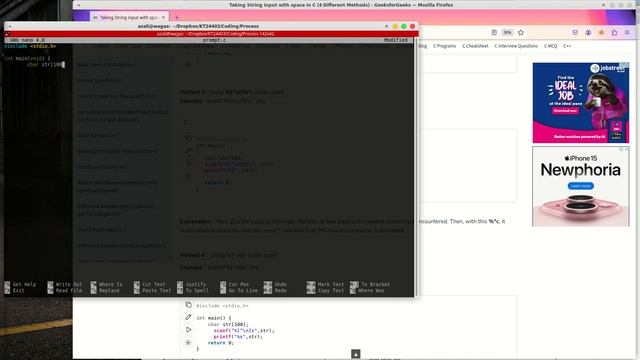Reset the 90% zoom level indicator

point(507,32)
